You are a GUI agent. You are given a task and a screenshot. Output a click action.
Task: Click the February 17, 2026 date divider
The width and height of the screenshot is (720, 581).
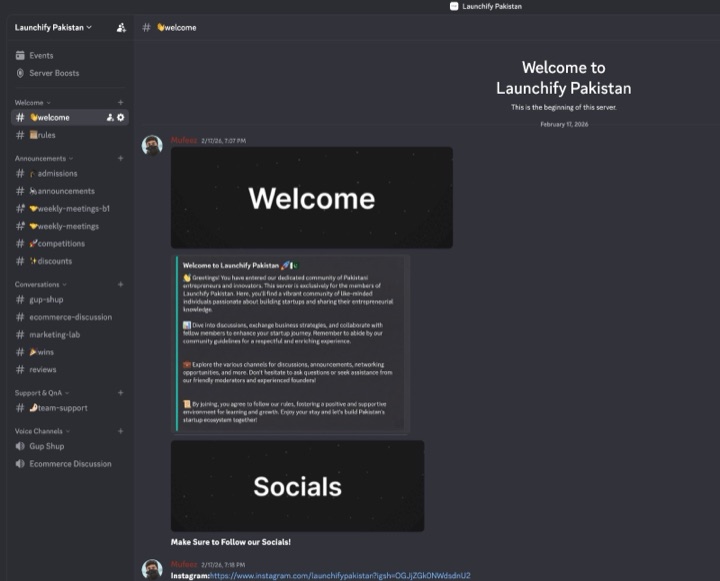pyautogui.click(x=564, y=124)
